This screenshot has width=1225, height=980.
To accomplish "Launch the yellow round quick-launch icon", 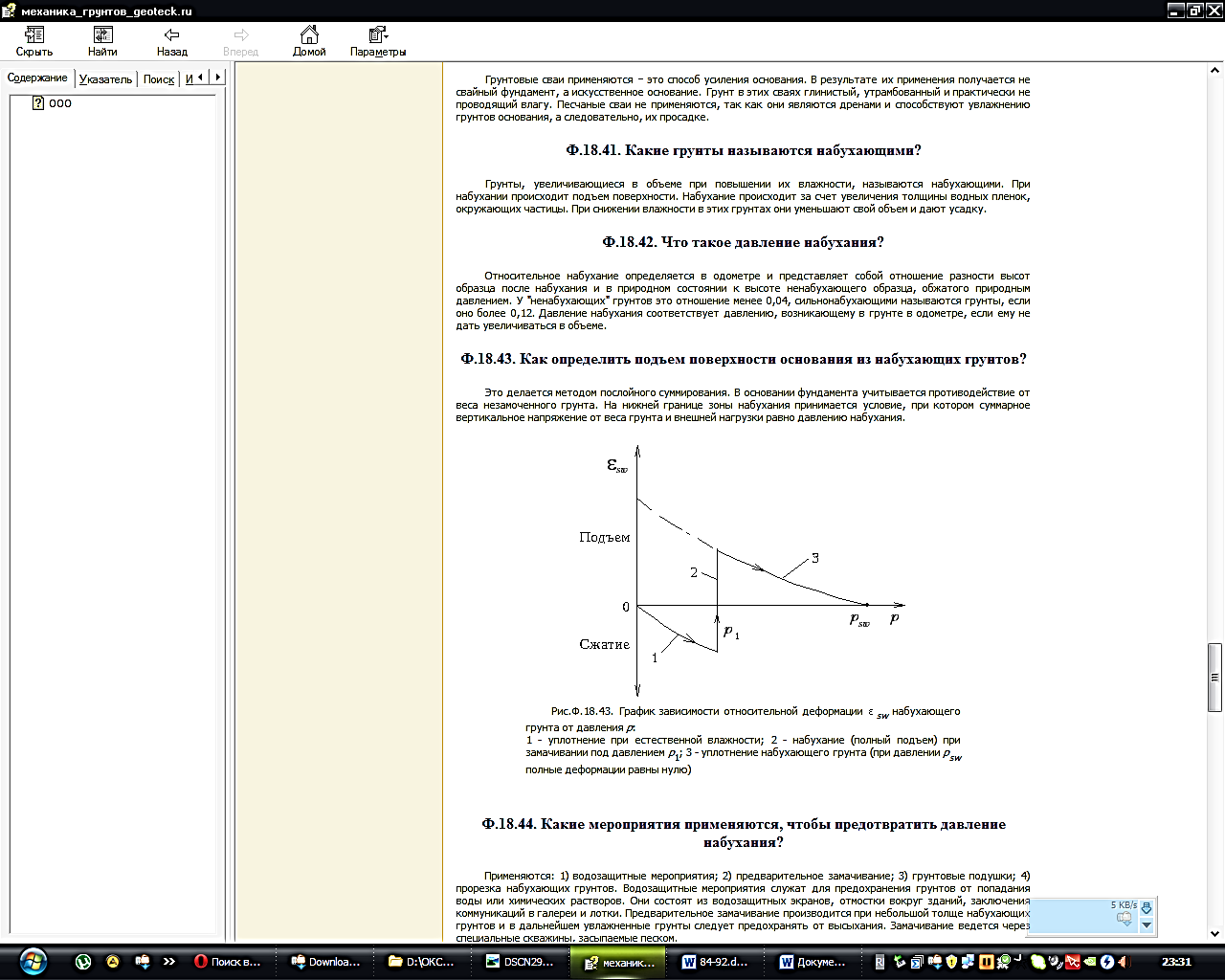I will pyautogui.click(x=112, y=962).
